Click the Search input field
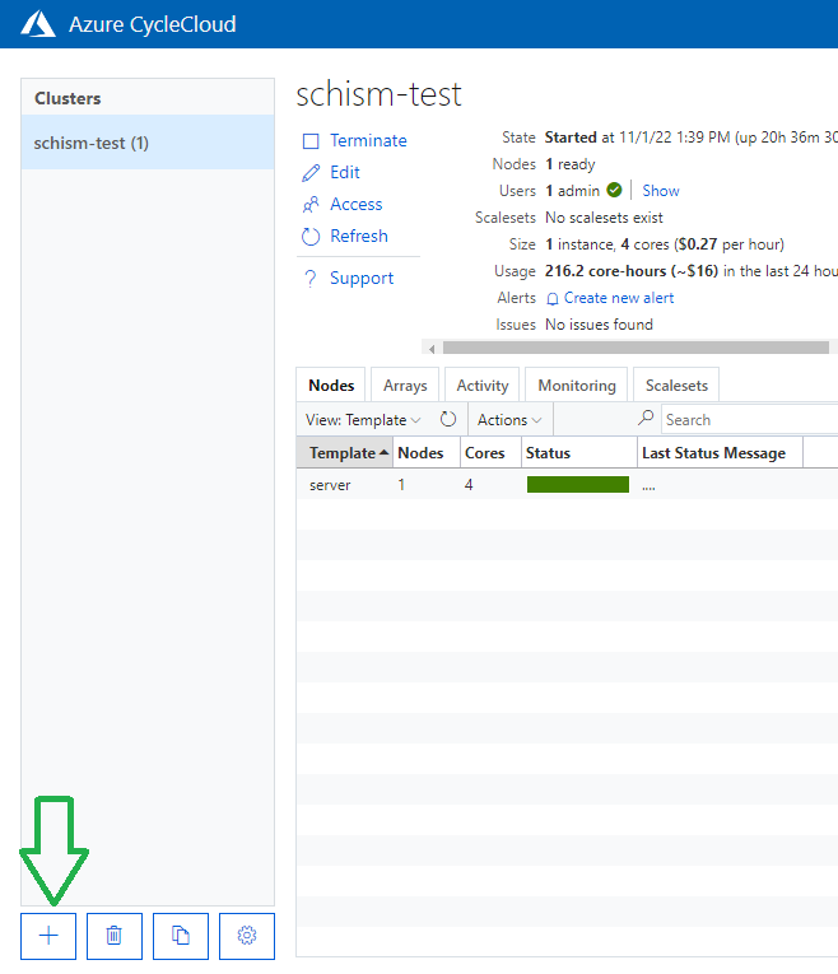This screenshot has width=838, height=974. tap(750, 420)
